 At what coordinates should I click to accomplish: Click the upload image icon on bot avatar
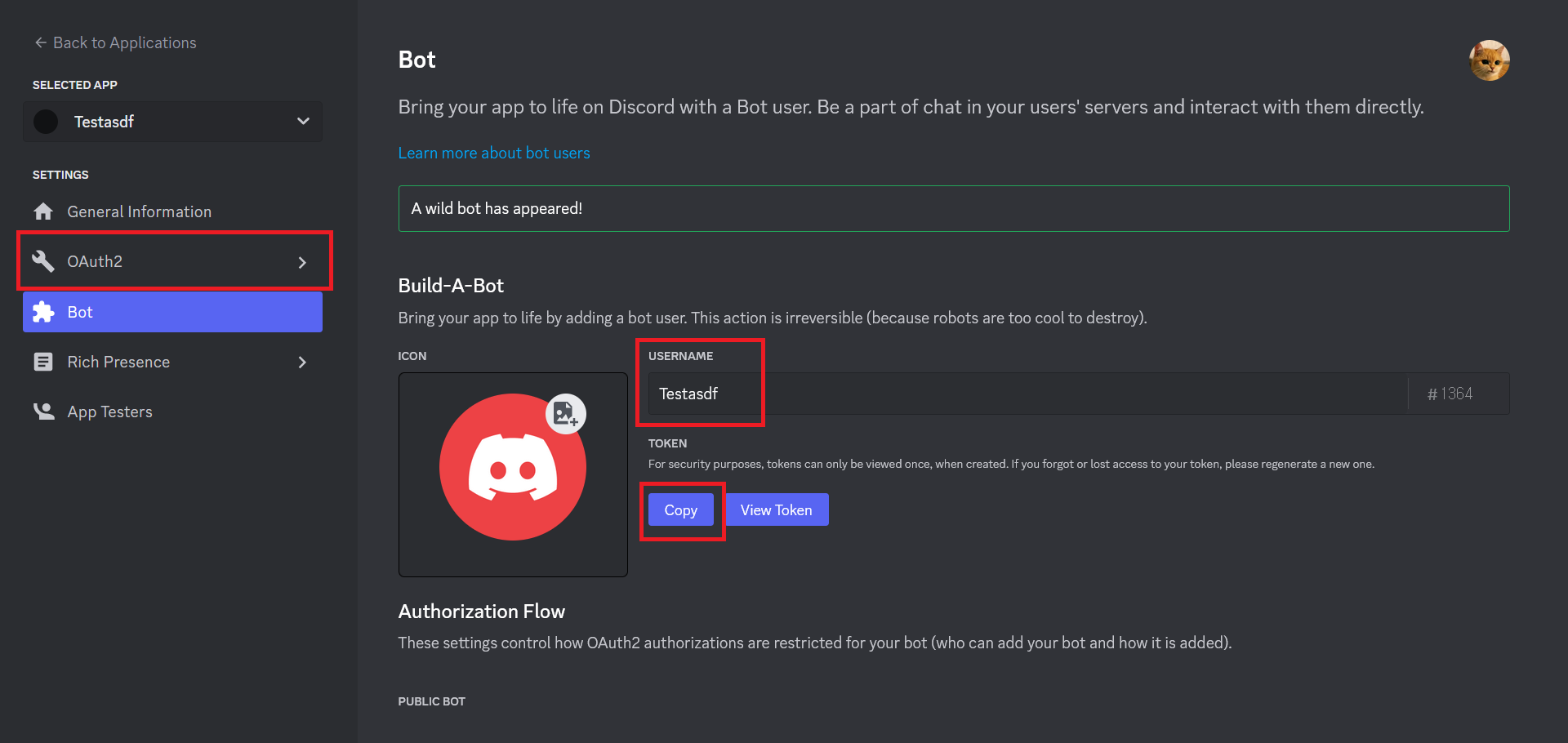pyautogui.click(x=566, y=414)
